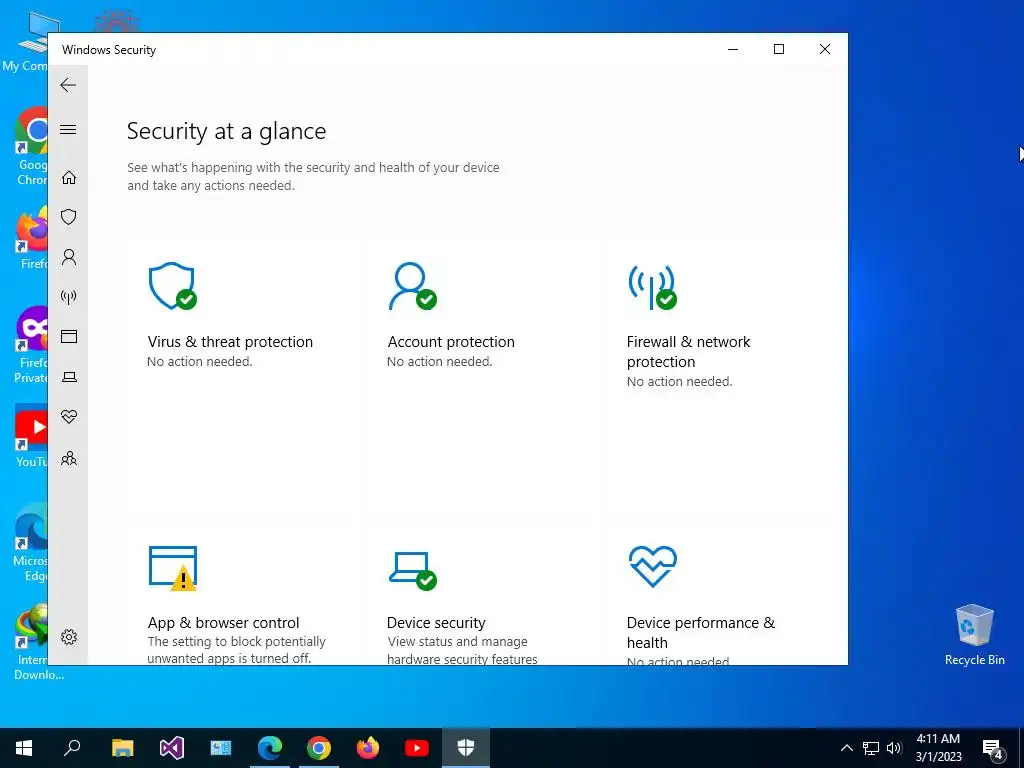The height and width of the screenshot is (768, 1024).
Task: Open Virus & threat protection sidebar shield
Action: (69, 217)
